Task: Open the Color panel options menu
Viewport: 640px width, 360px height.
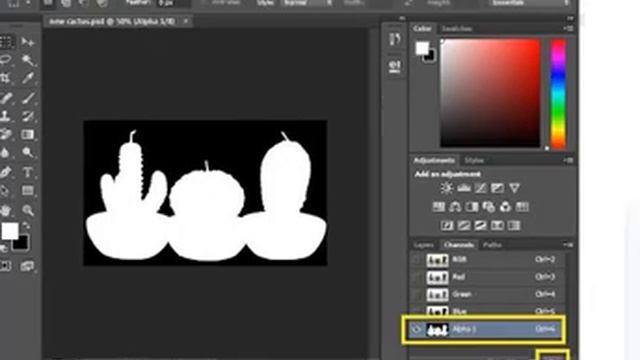Action: (x=569, y=28)
